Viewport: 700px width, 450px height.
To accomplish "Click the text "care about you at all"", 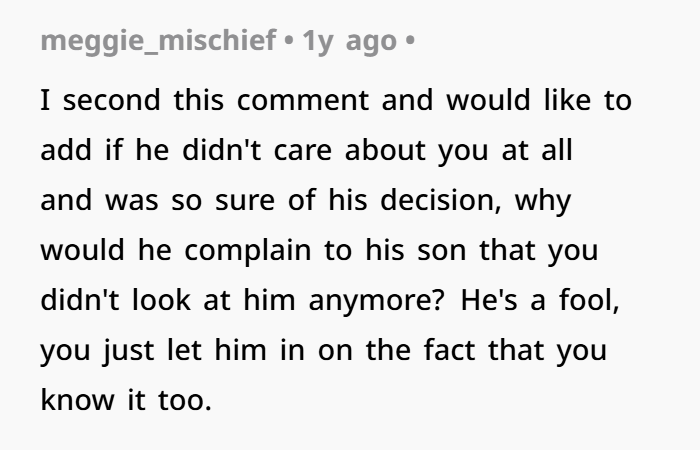I will click(423, 150).
